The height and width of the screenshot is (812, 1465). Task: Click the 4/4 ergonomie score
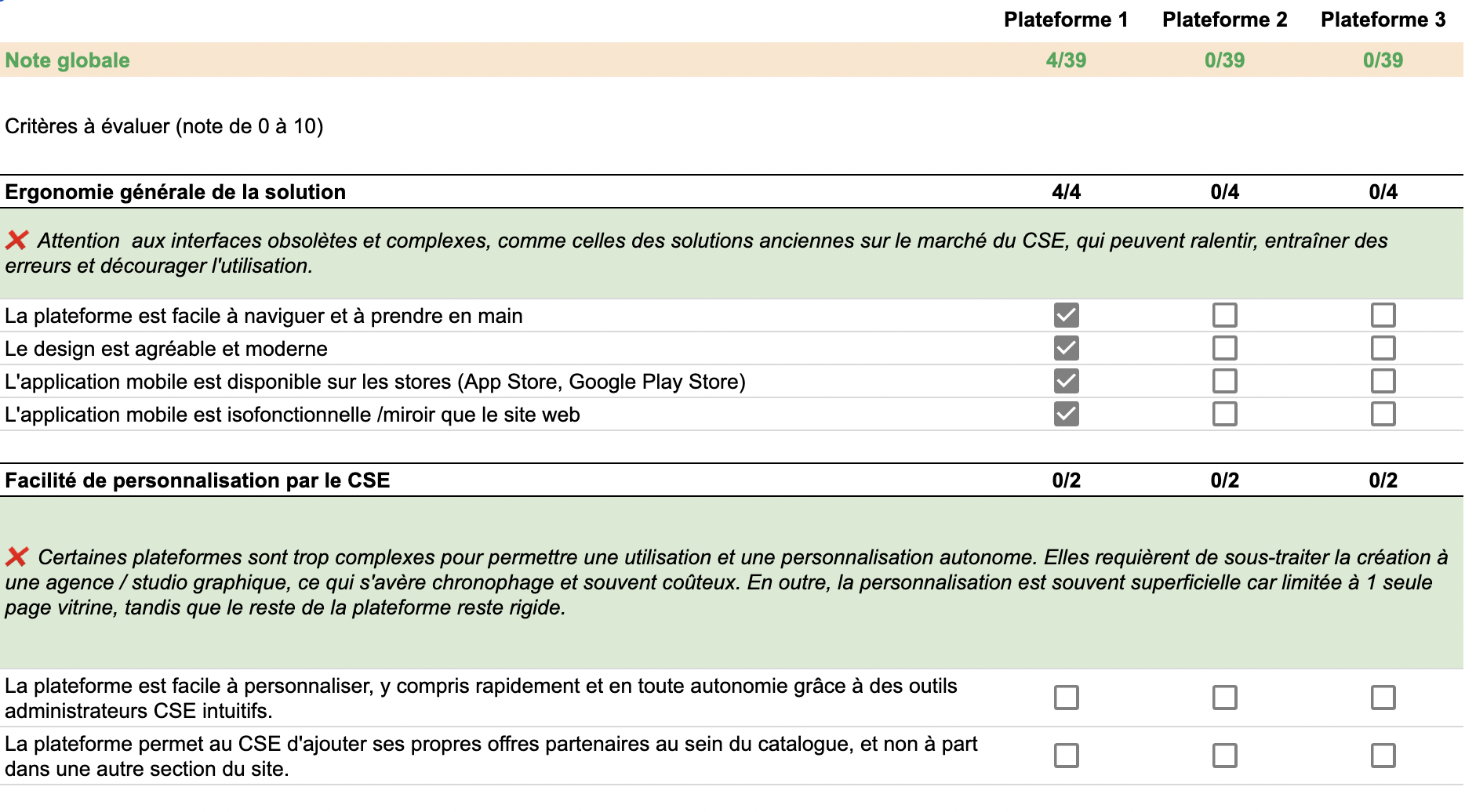(x=1066, y=192)
